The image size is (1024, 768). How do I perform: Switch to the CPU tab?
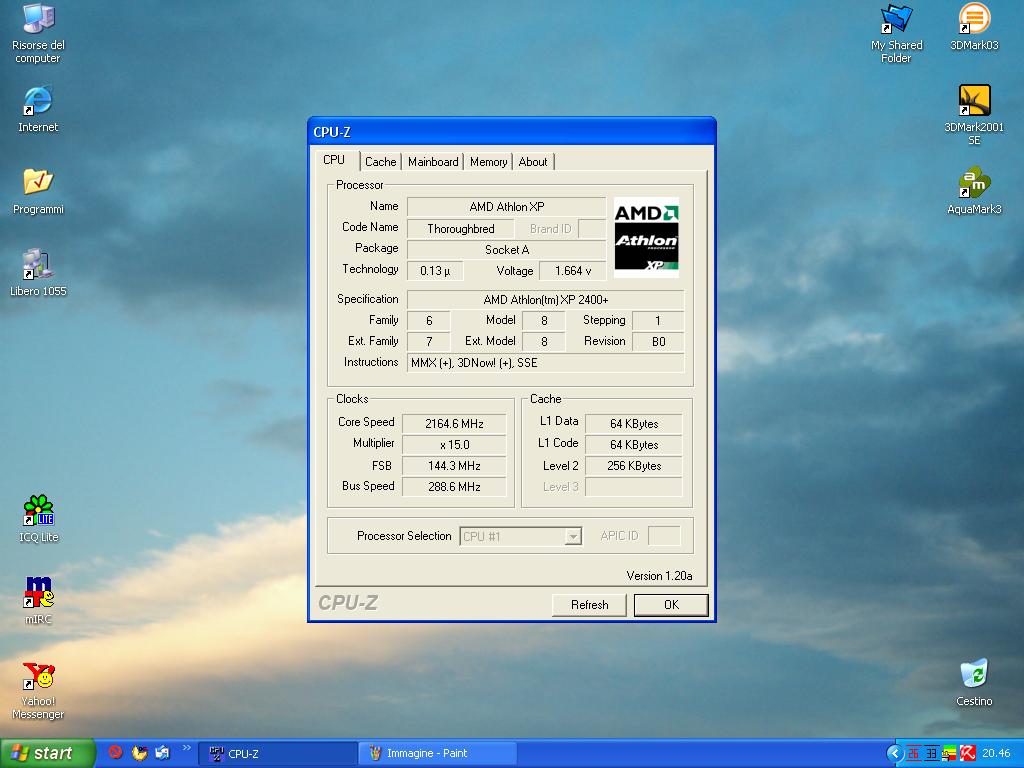pos(334,160)
